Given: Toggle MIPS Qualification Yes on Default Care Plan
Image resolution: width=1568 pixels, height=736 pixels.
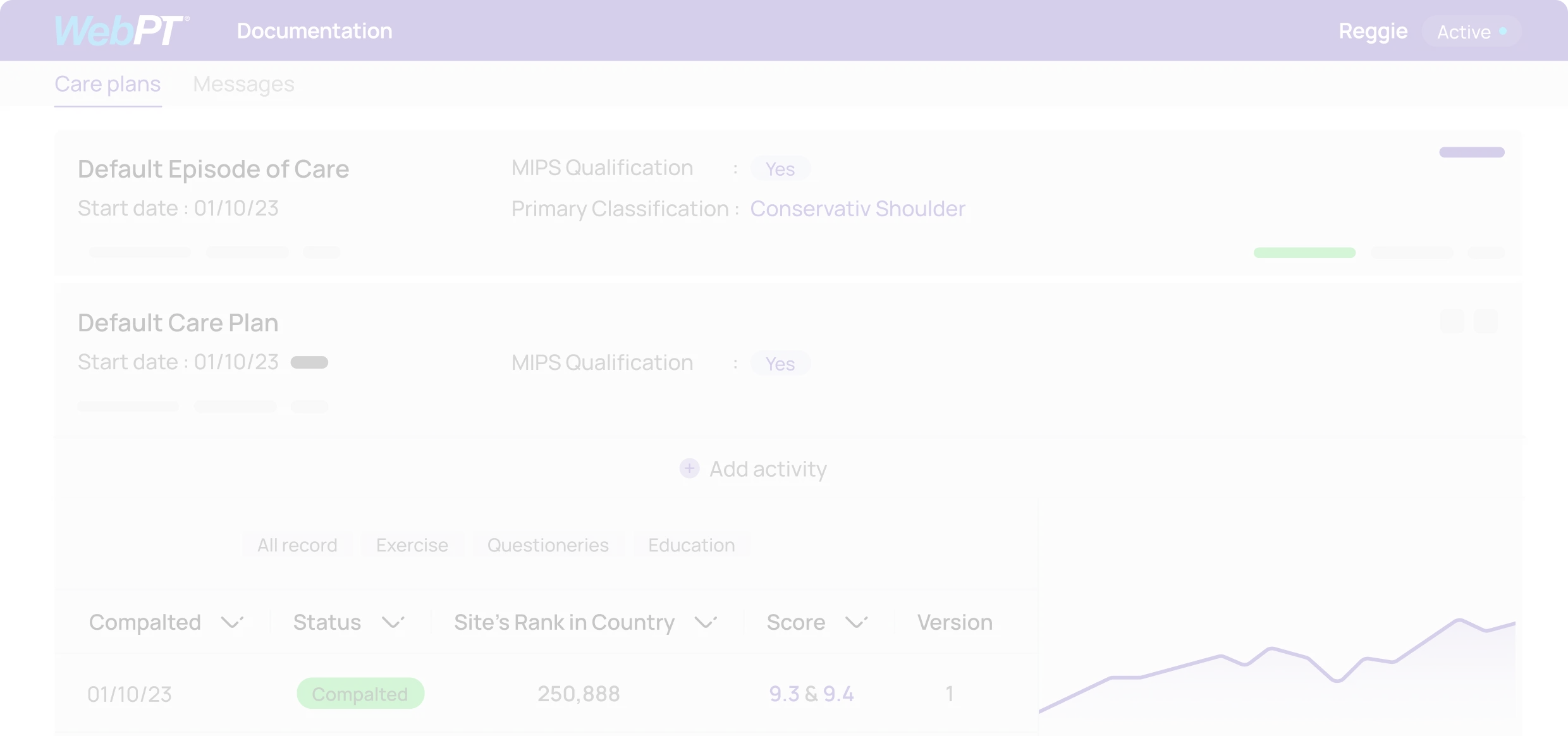Looking at the screenshot, I should 781,363.
